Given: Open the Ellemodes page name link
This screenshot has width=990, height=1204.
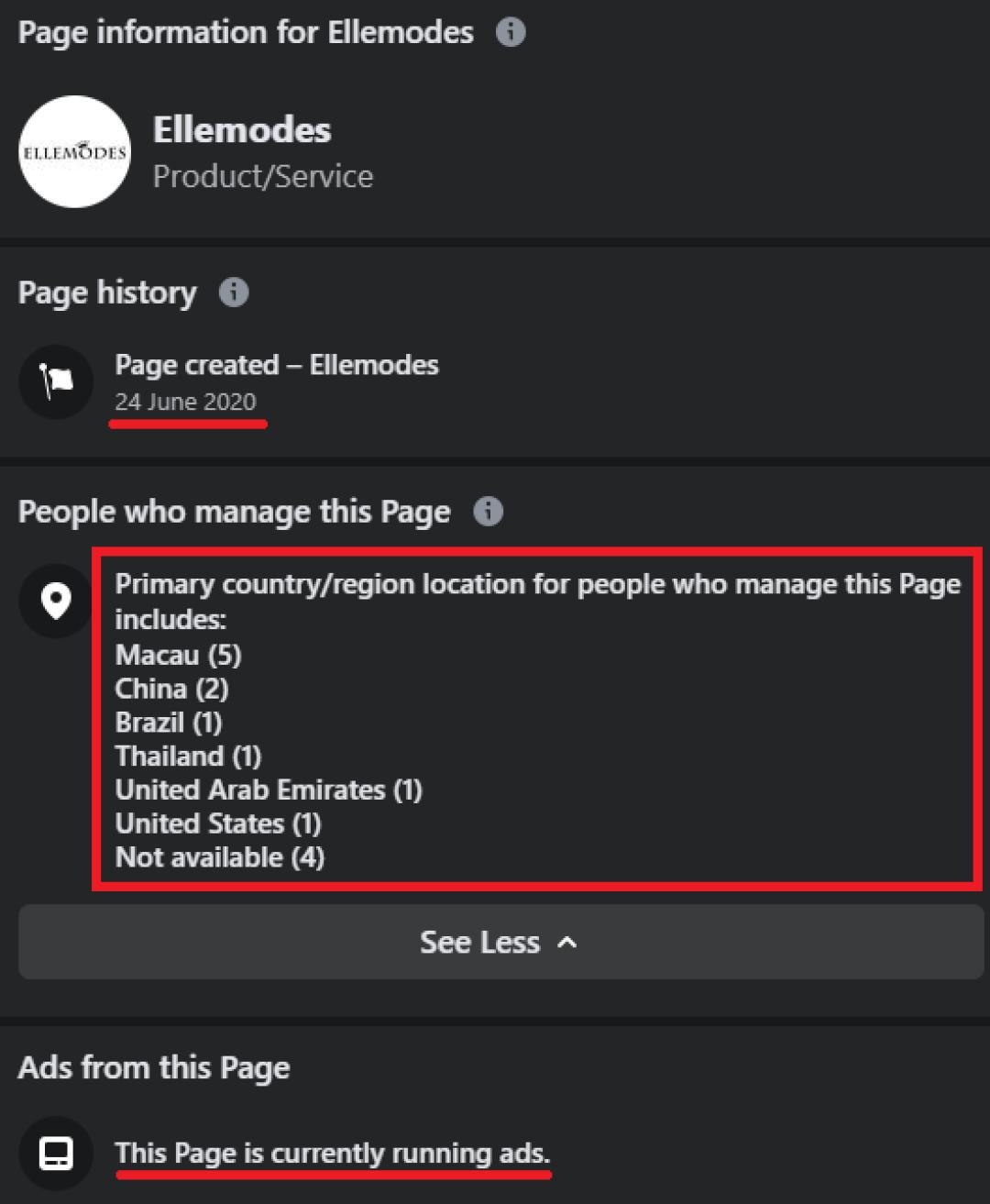Looking at the screenshot, I should click(x=242, y=130).
